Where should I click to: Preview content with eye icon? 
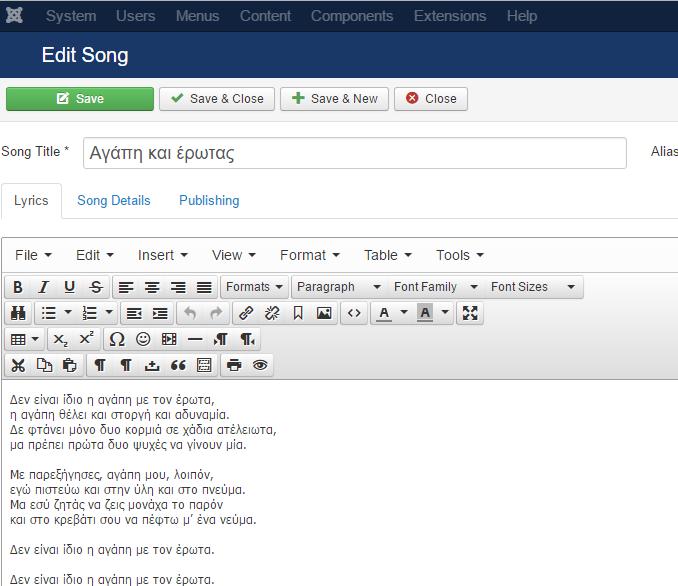(x=260, y=366)
